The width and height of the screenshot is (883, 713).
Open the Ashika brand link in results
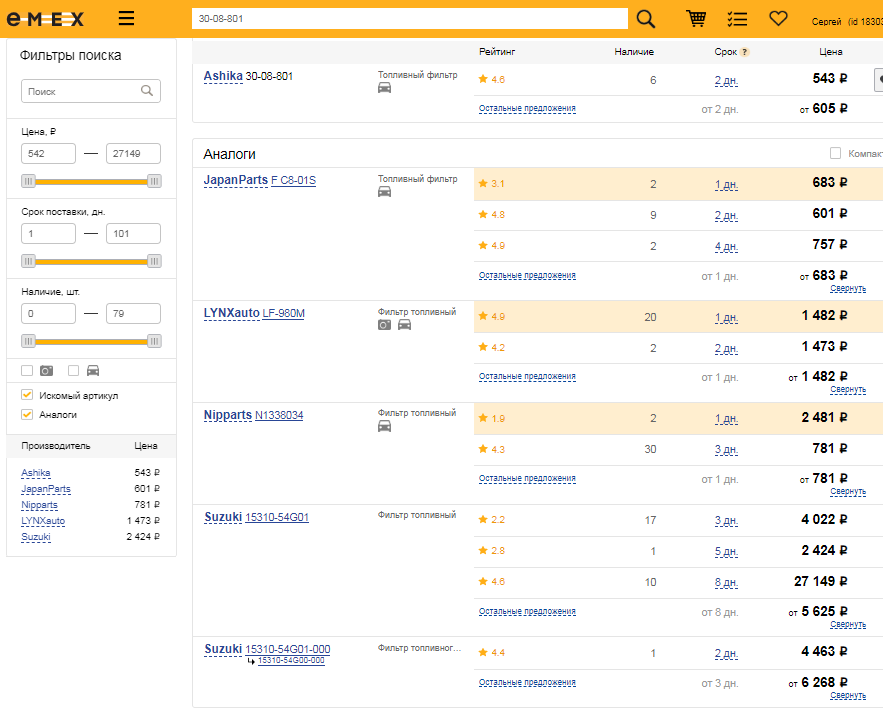pos(223,76)
